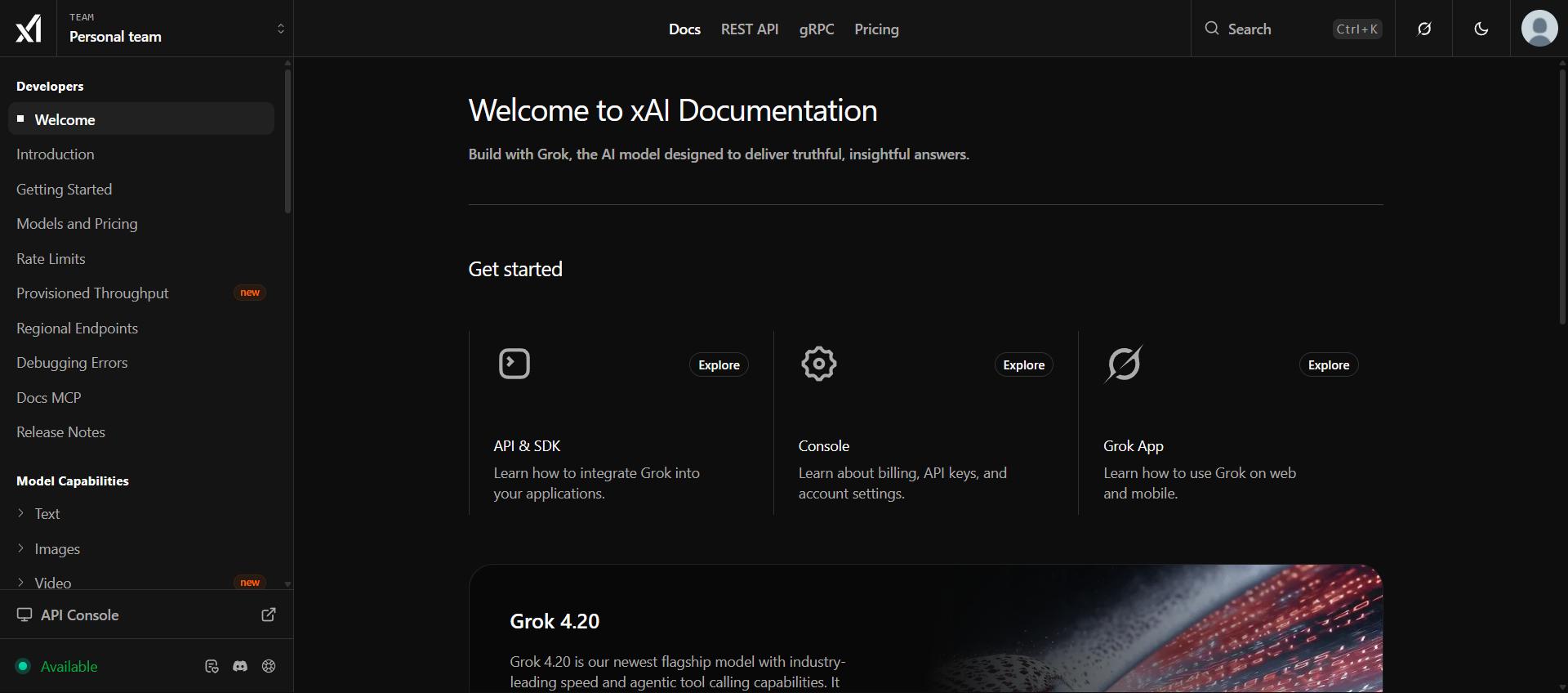Open the Grok icon in top bar

(1424, 29)
